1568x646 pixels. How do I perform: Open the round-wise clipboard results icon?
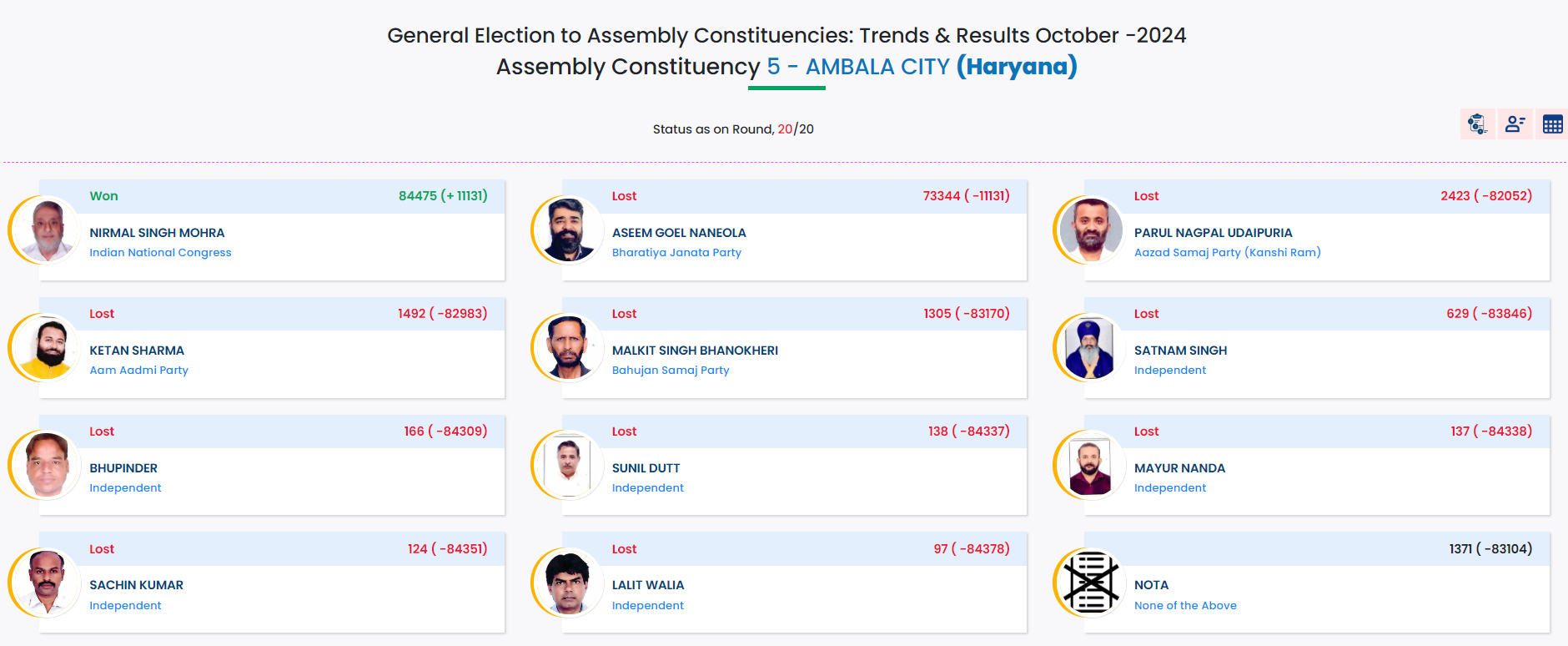(1477, 124)
